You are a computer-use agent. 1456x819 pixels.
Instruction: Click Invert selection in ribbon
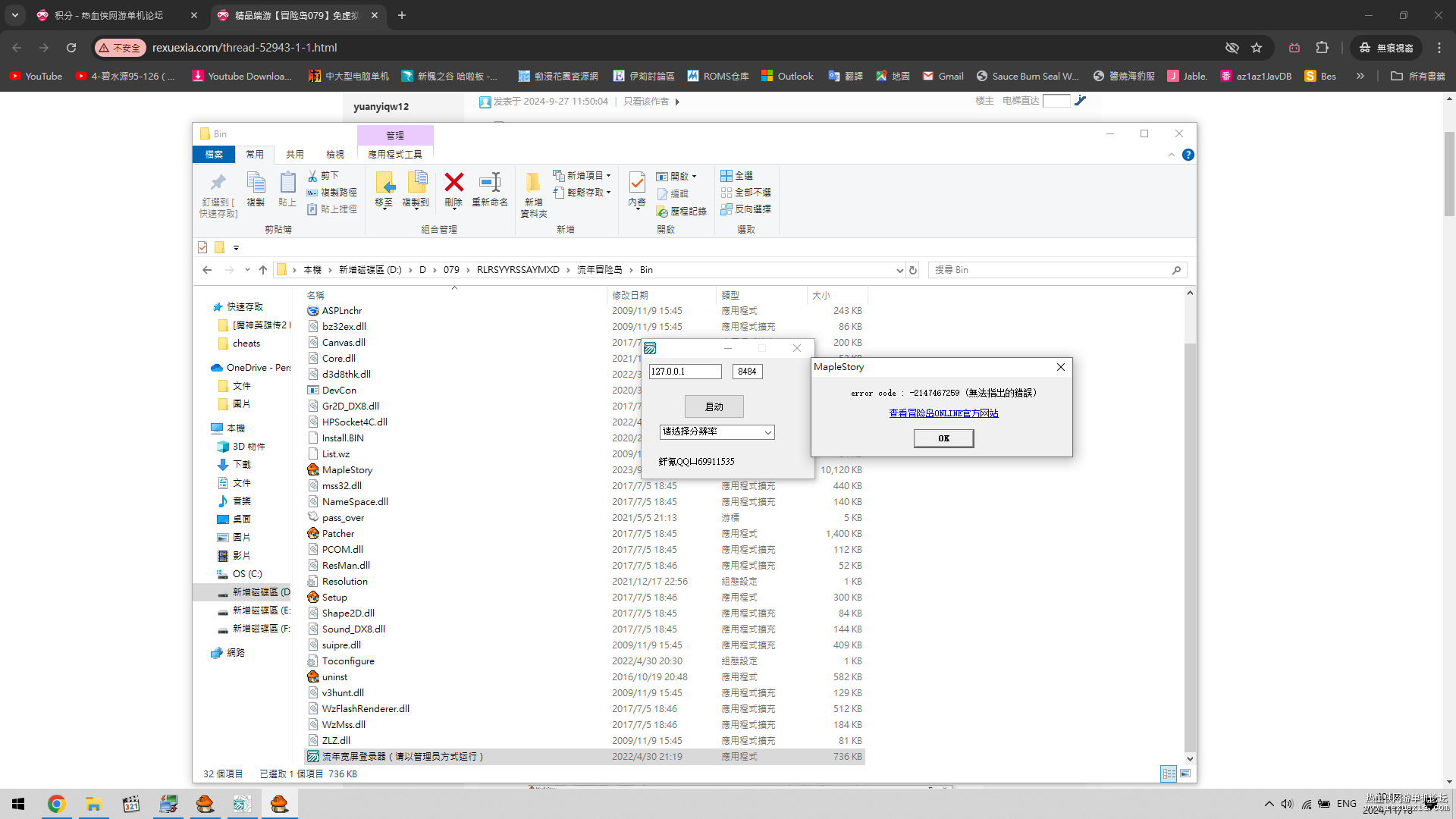(x=745, y=209)
